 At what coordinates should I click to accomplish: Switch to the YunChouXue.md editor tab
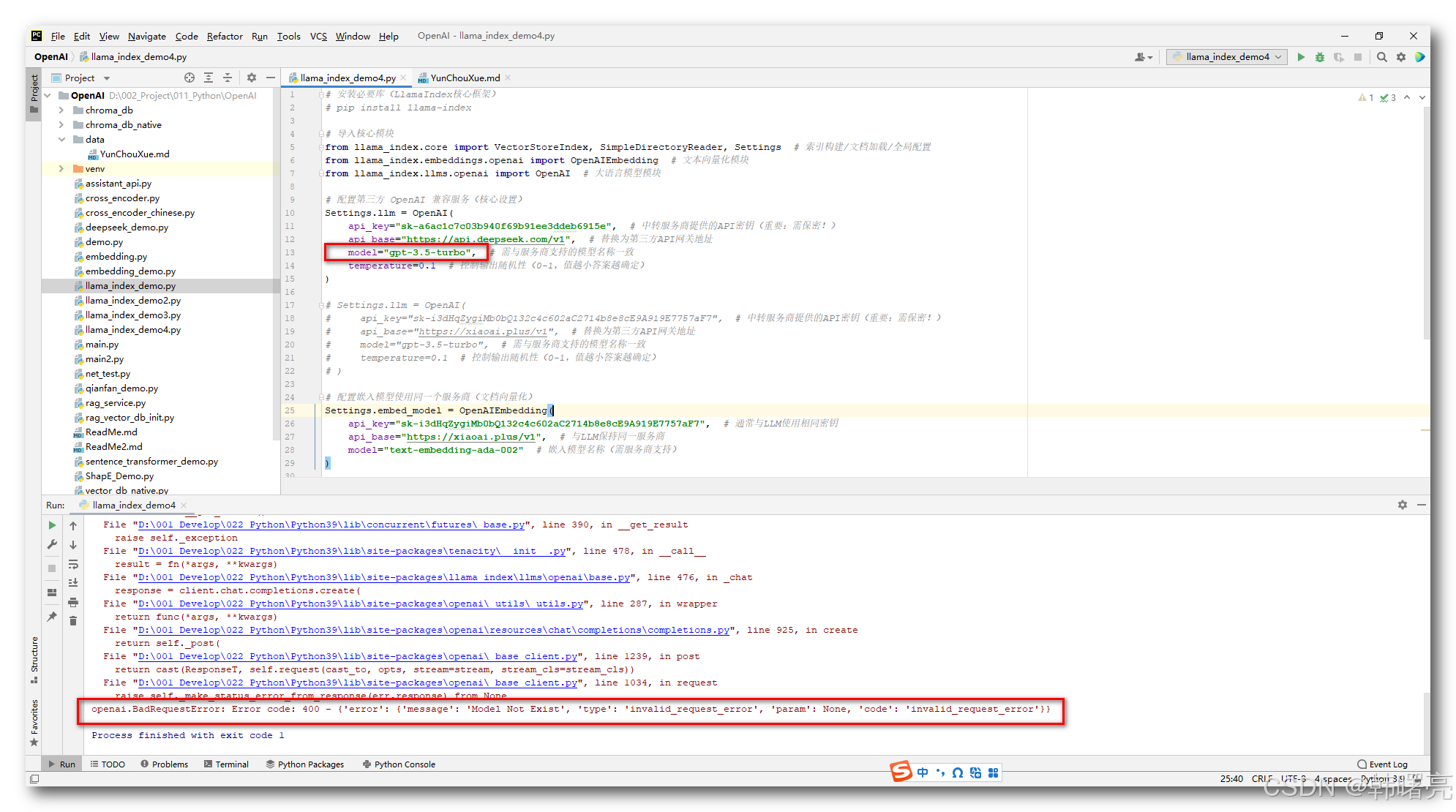tap(465, 78)
